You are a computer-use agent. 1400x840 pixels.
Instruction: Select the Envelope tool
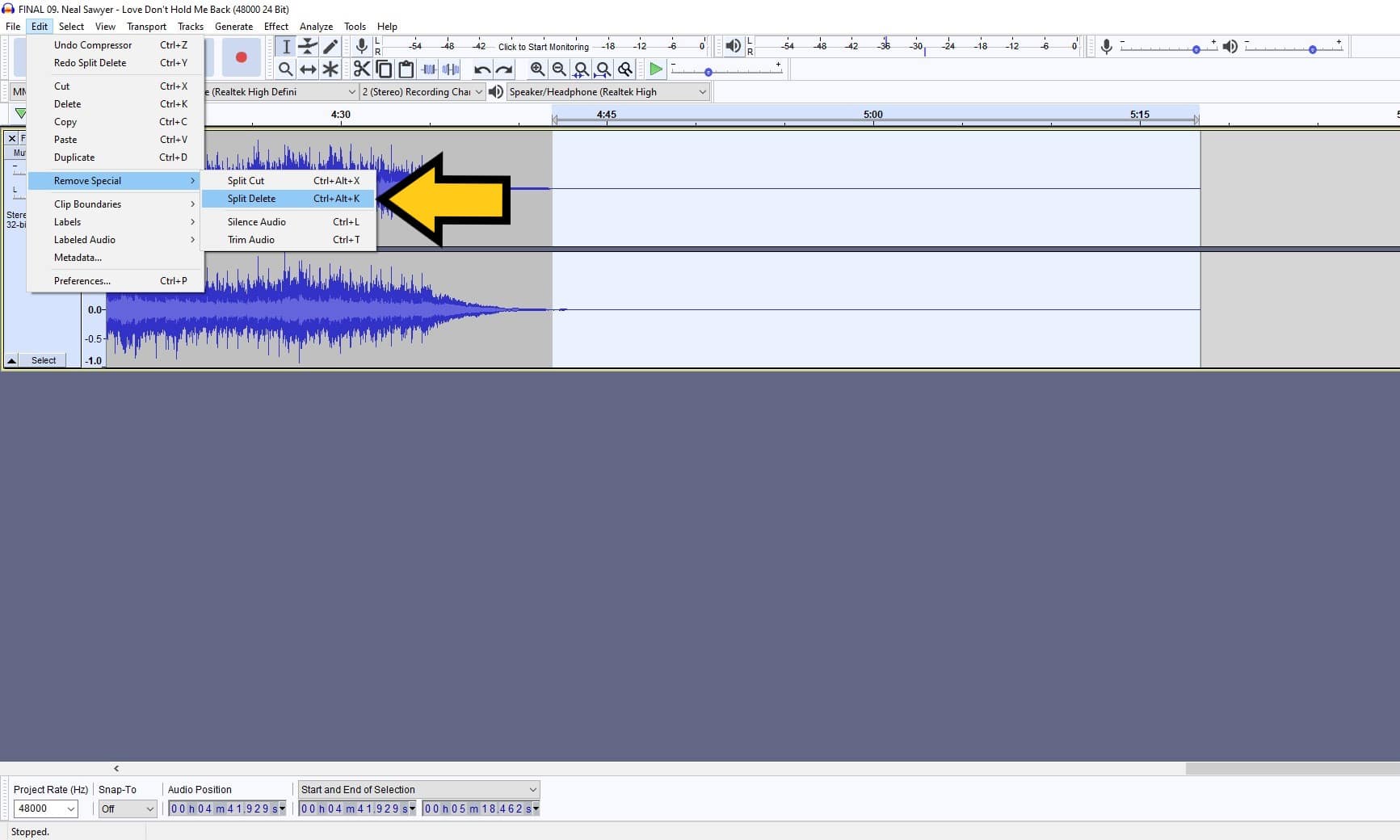(308, 46)
